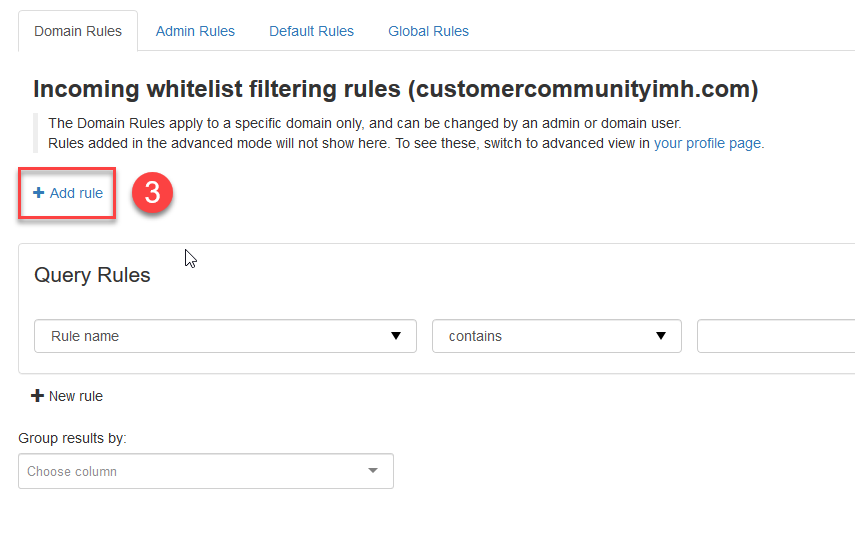Click the plus icon beside New rule

point(38,396)
